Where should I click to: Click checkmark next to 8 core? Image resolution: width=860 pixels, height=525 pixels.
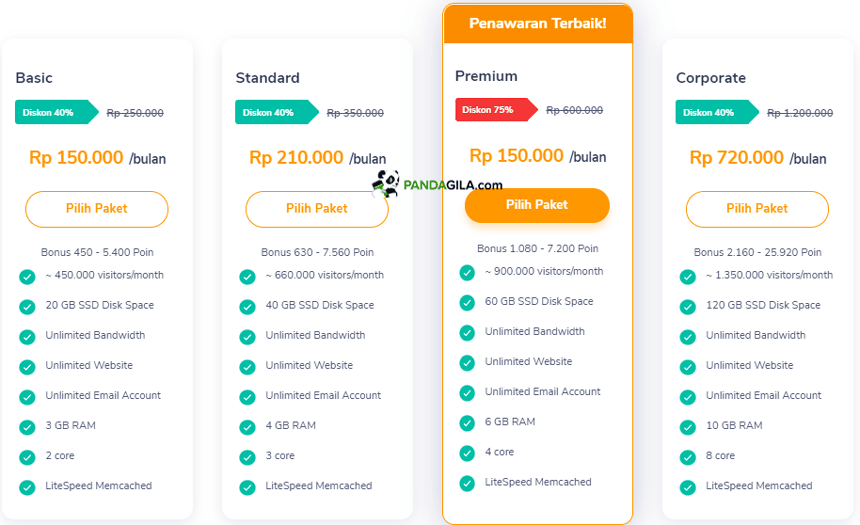[688, 457]
